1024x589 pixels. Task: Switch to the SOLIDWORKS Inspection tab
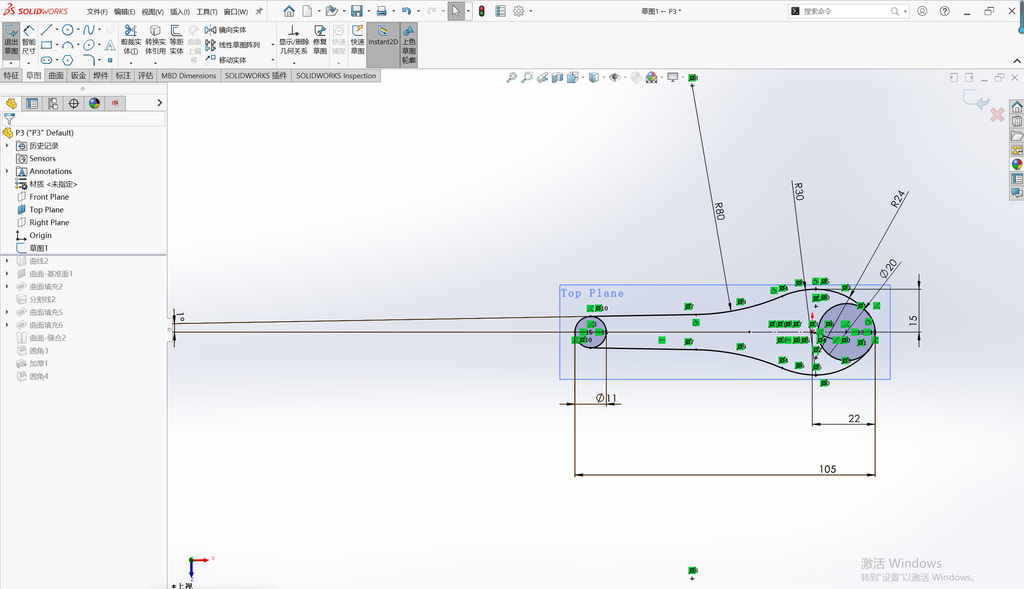336,76
